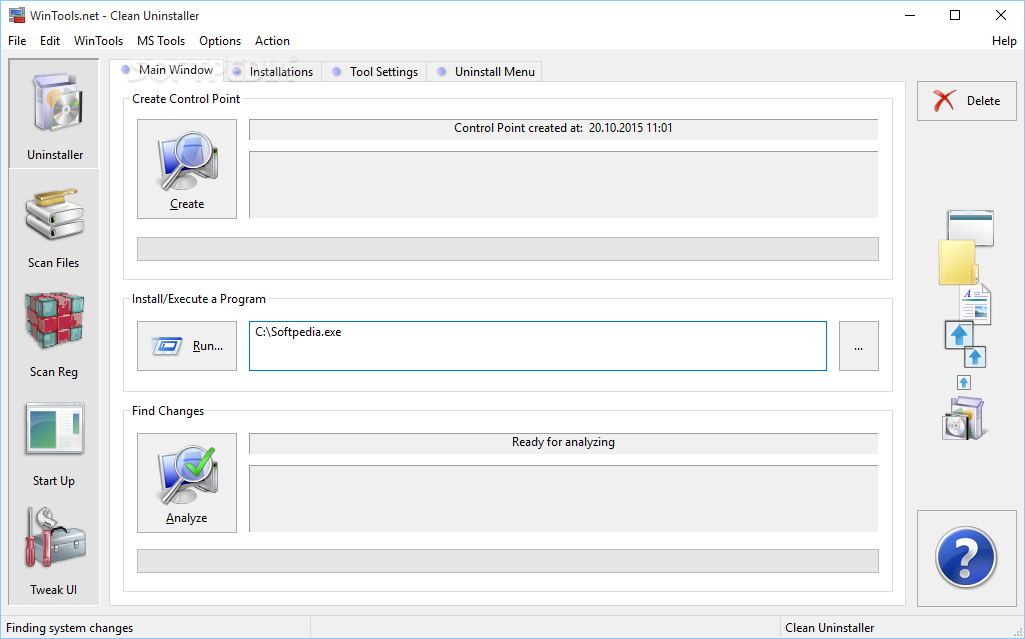Select the Scan Files tool
Image resolution: width=1025 pixels, height=639 pixels.
pos(54,227)
